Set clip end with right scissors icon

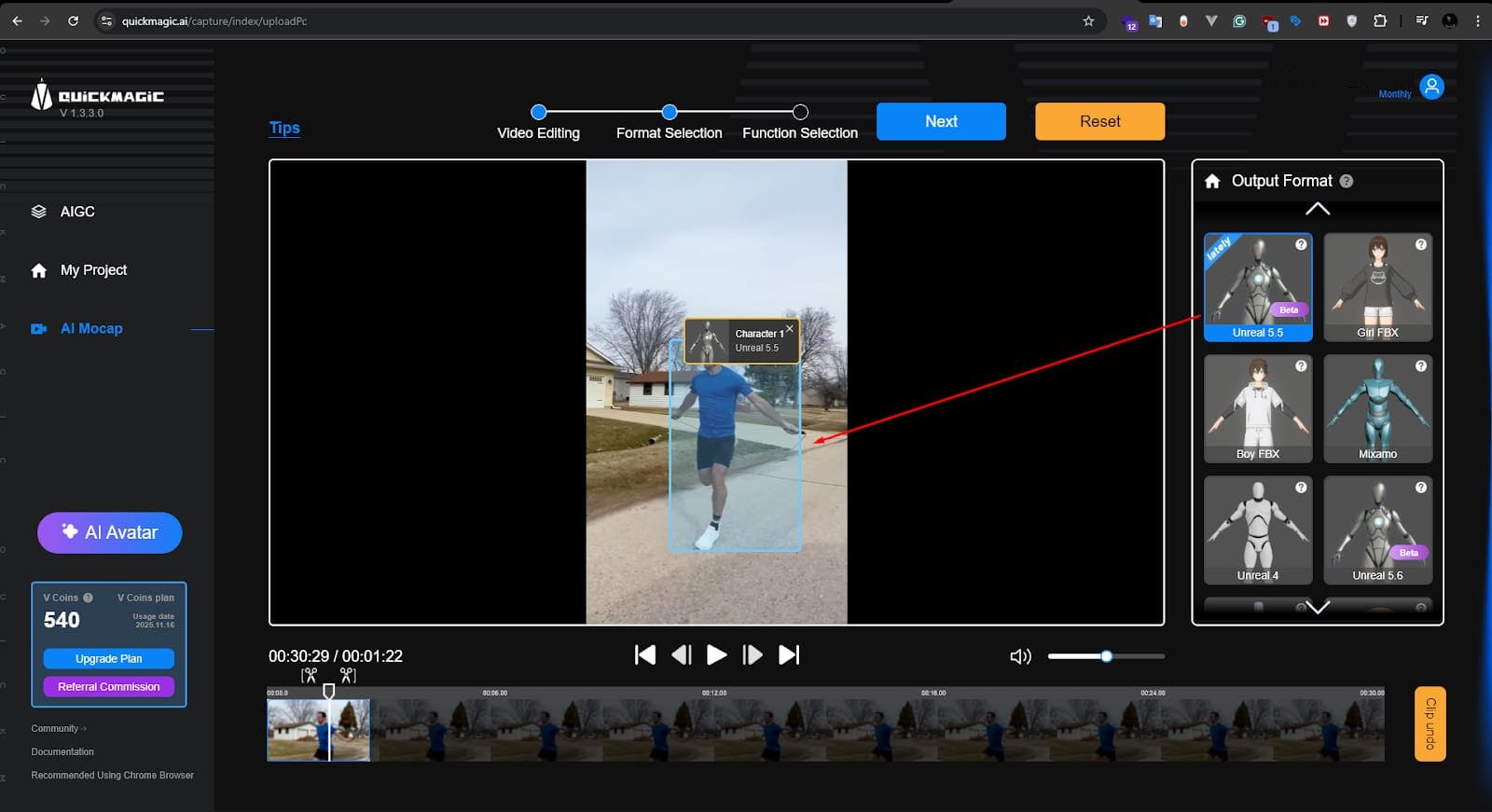tap(348, 675)
